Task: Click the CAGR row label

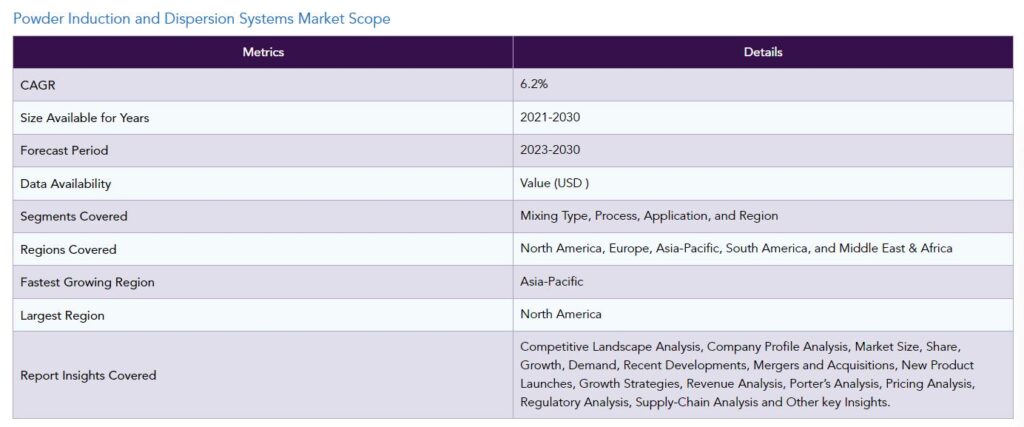Action: [x=38, y=86]
